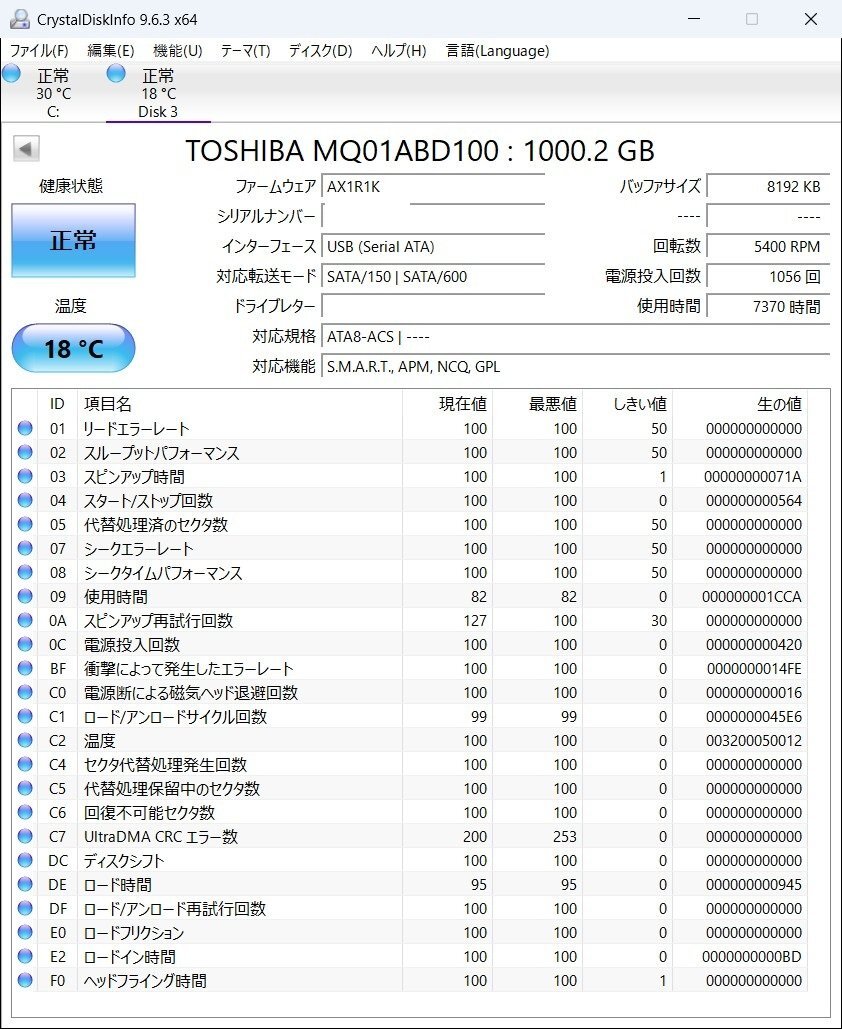Click the 現在値 column header
This screenshot has height=1029, width=842.
click(x=447, y=404)
